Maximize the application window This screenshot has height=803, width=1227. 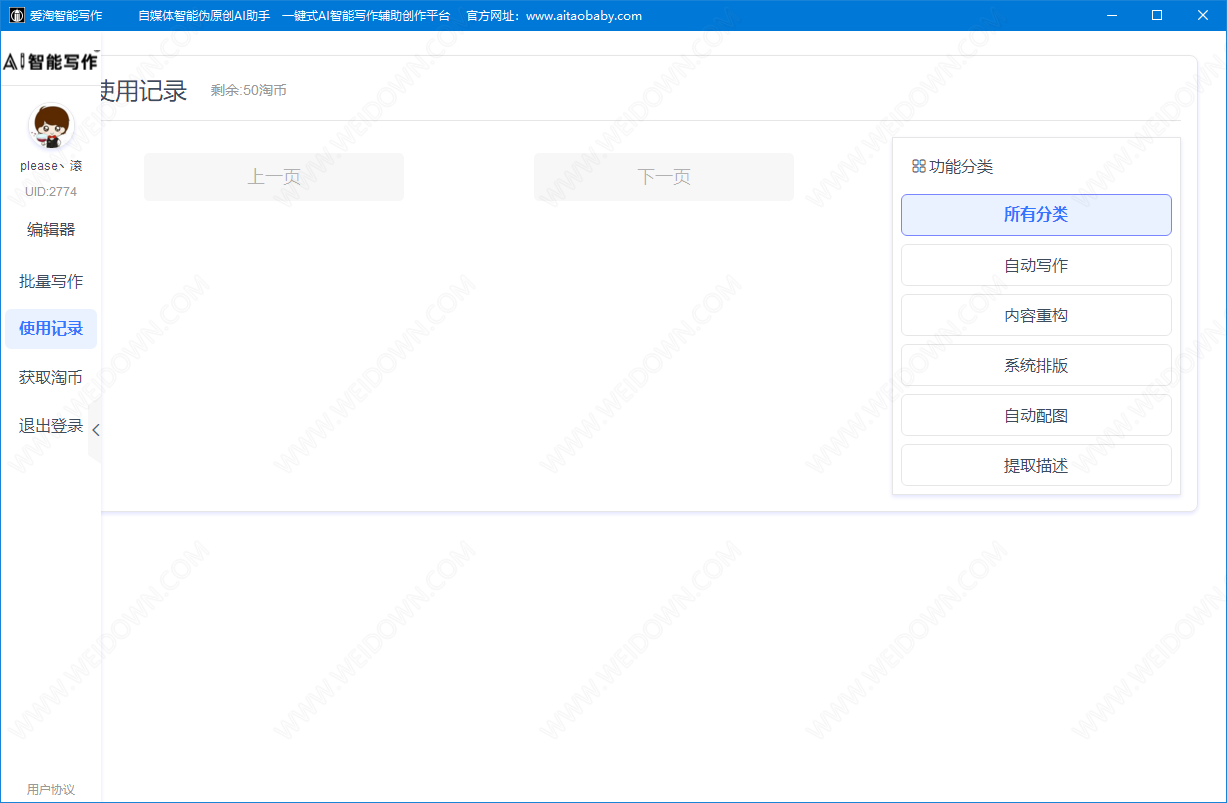1157,16
